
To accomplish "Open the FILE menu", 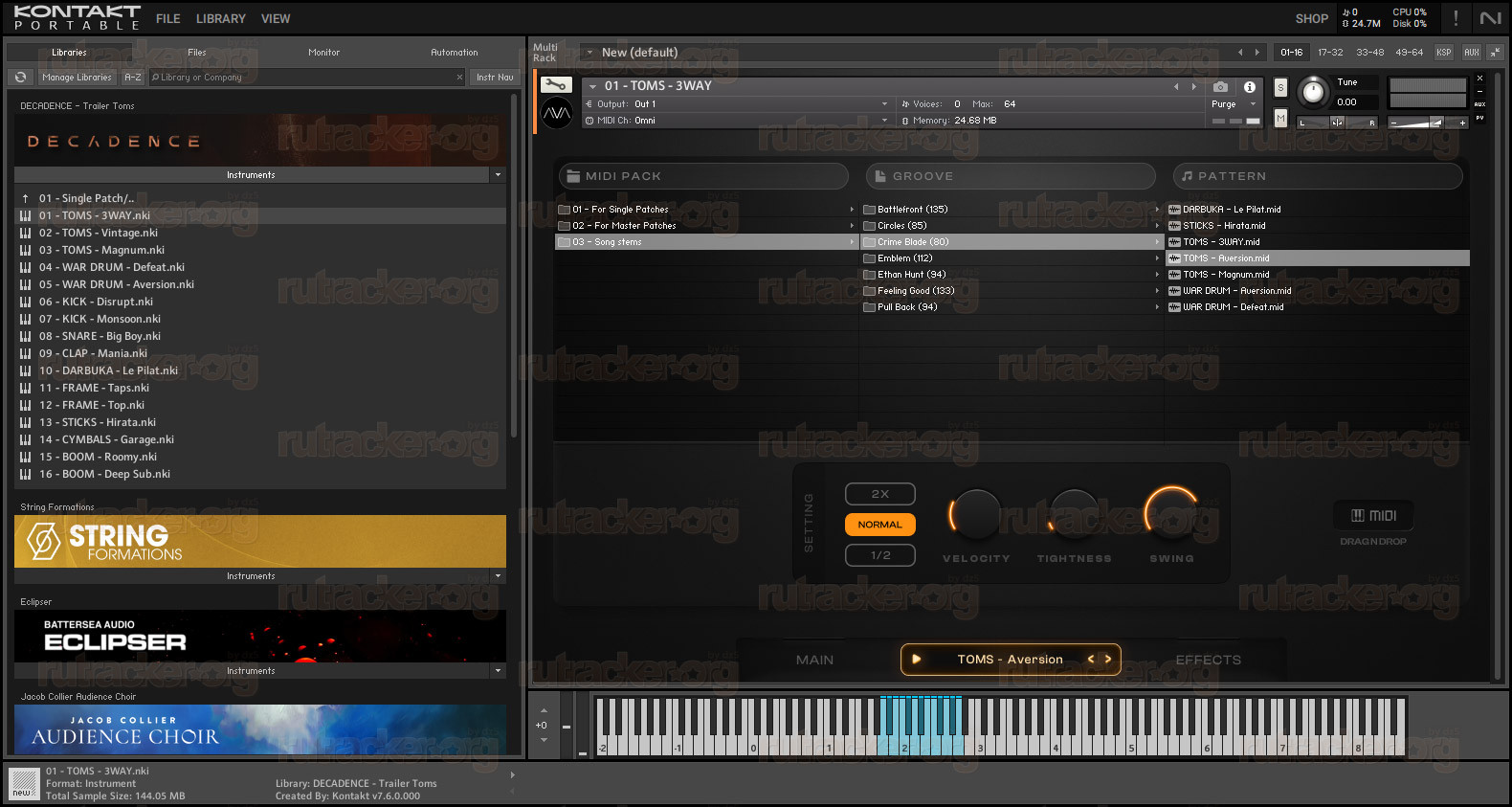I will (x=168, y=19).
